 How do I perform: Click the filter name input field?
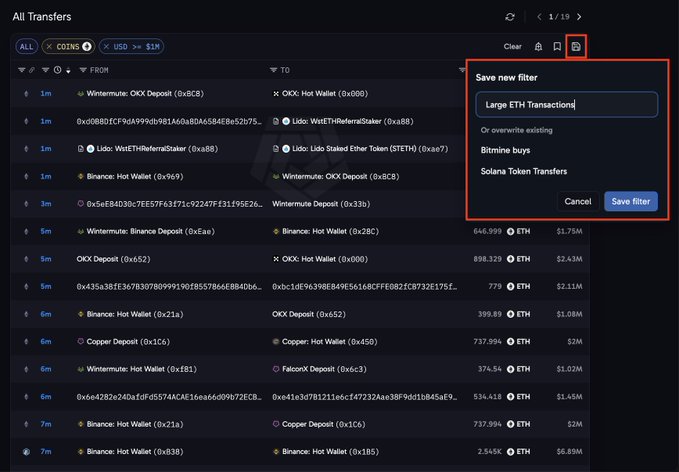click(x=566, y=104)
